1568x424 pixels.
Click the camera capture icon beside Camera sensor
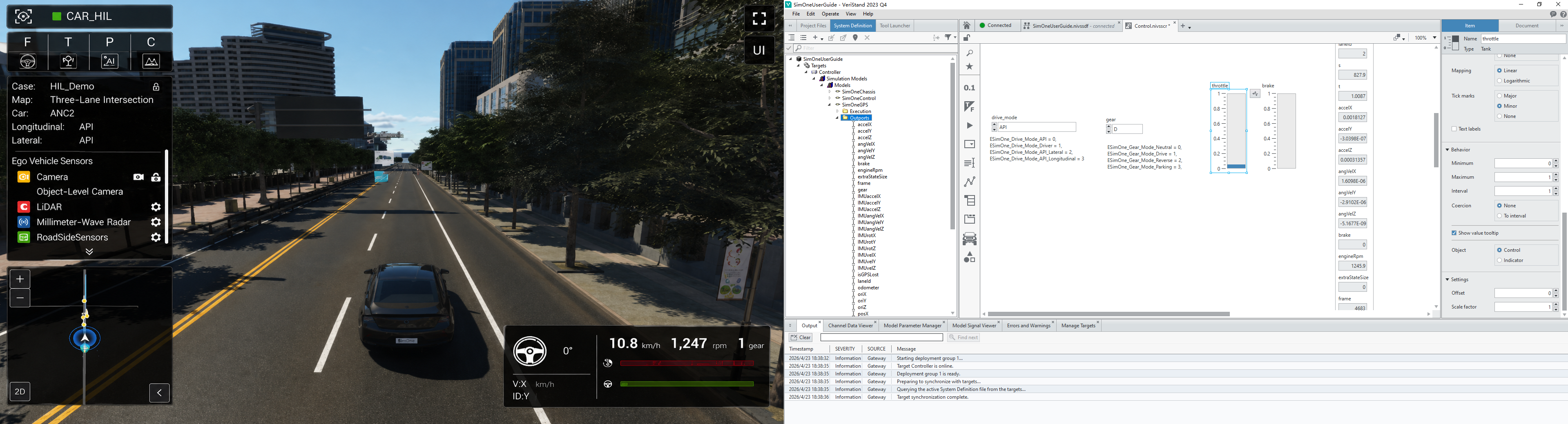coord(139,177)
